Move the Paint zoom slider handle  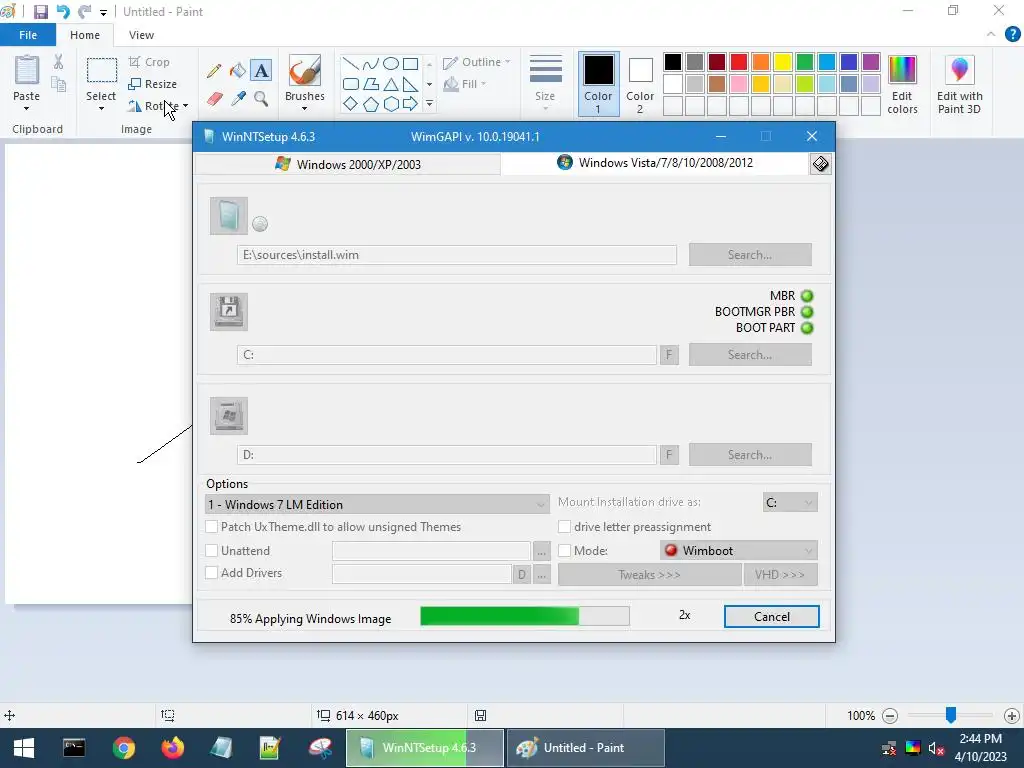(951, 715)
